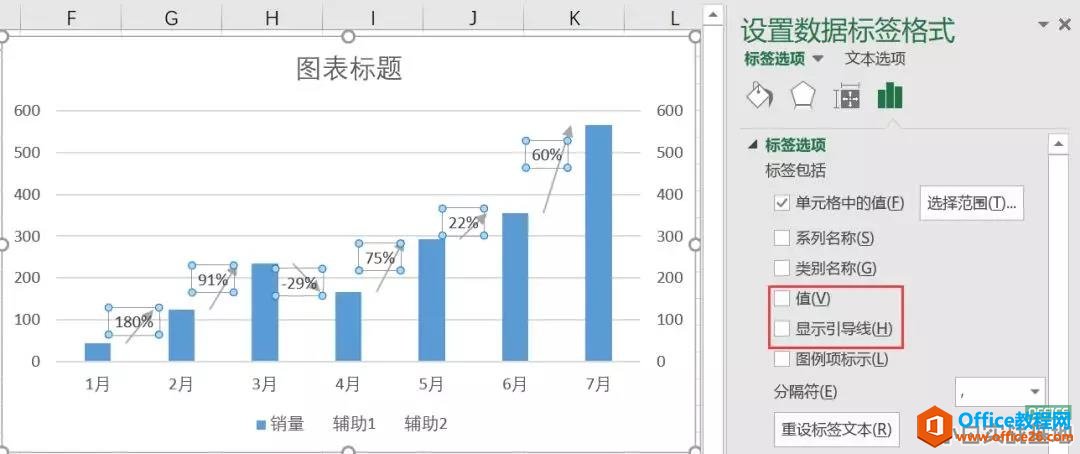Screen dimensions: 1080x454
Task: Select column F header
Action: pos(71,18)
